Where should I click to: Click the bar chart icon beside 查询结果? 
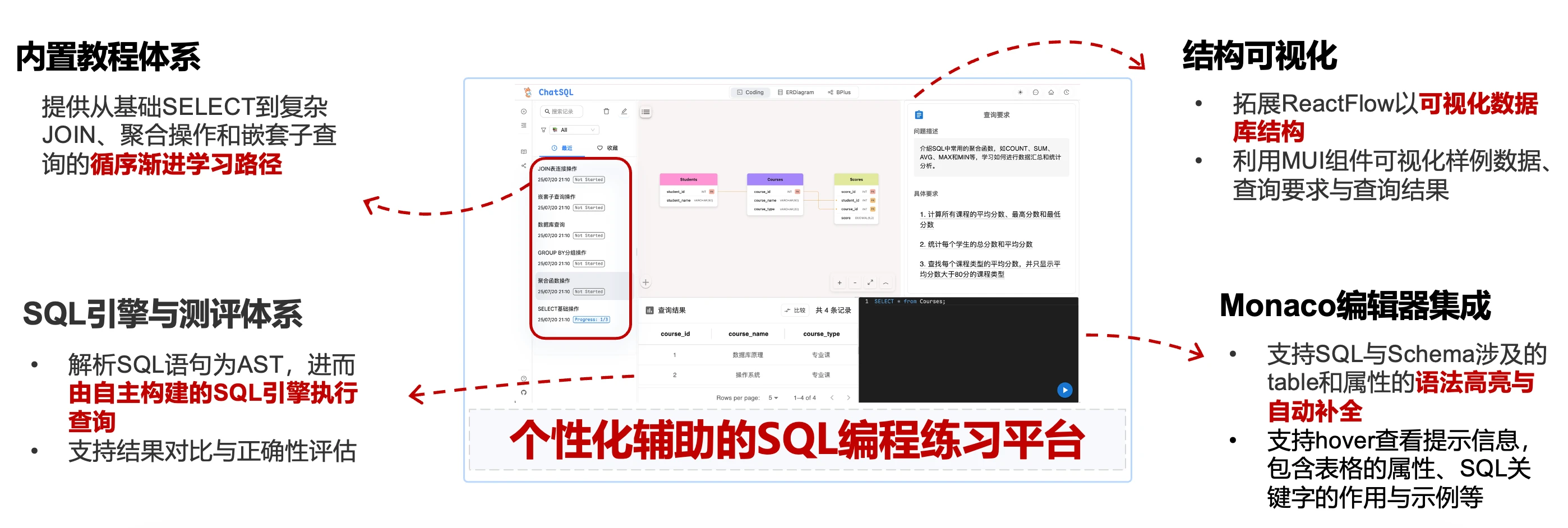tap(649, 310)
